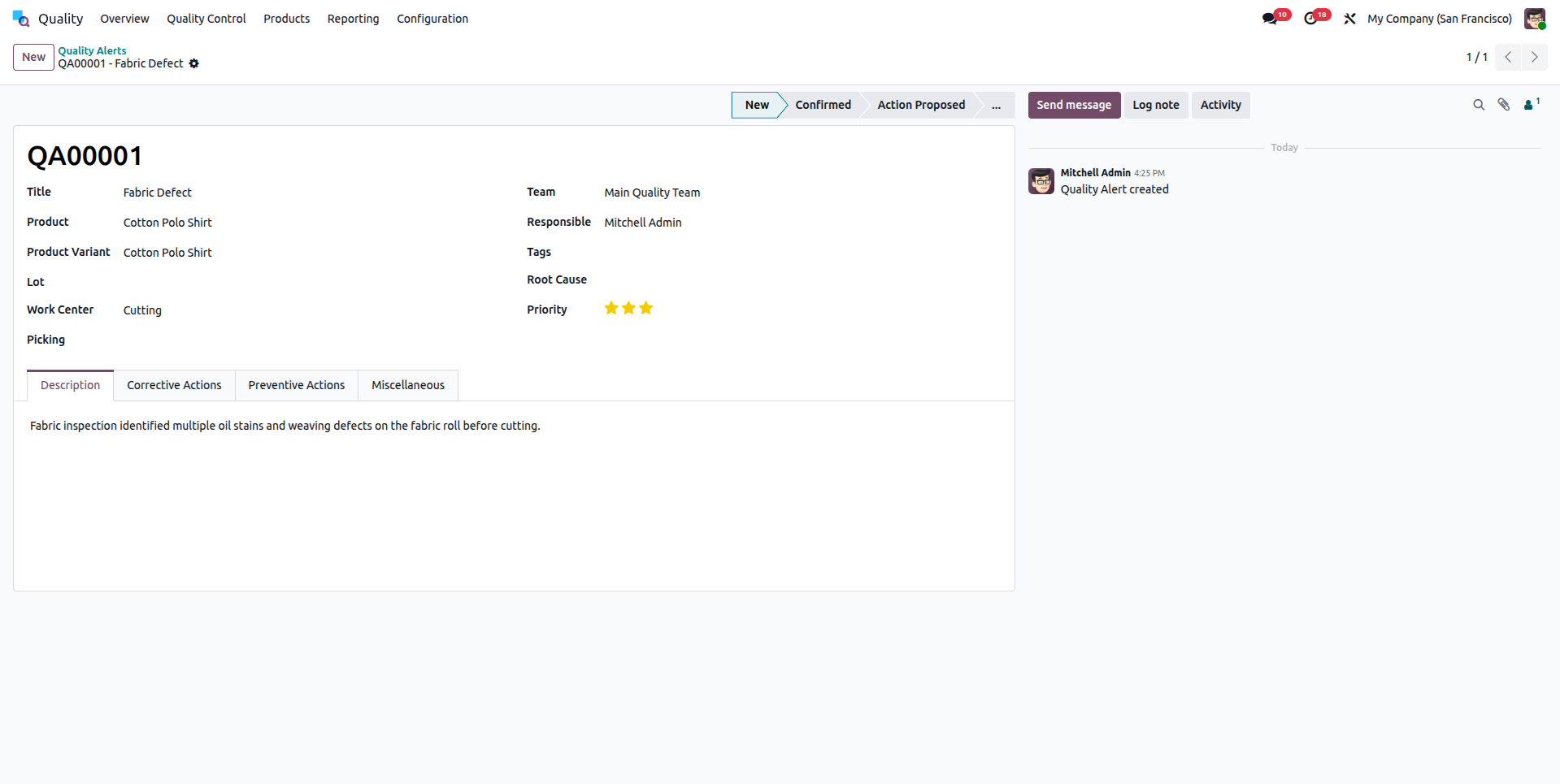Attach files with paperclip icon

1504,105
